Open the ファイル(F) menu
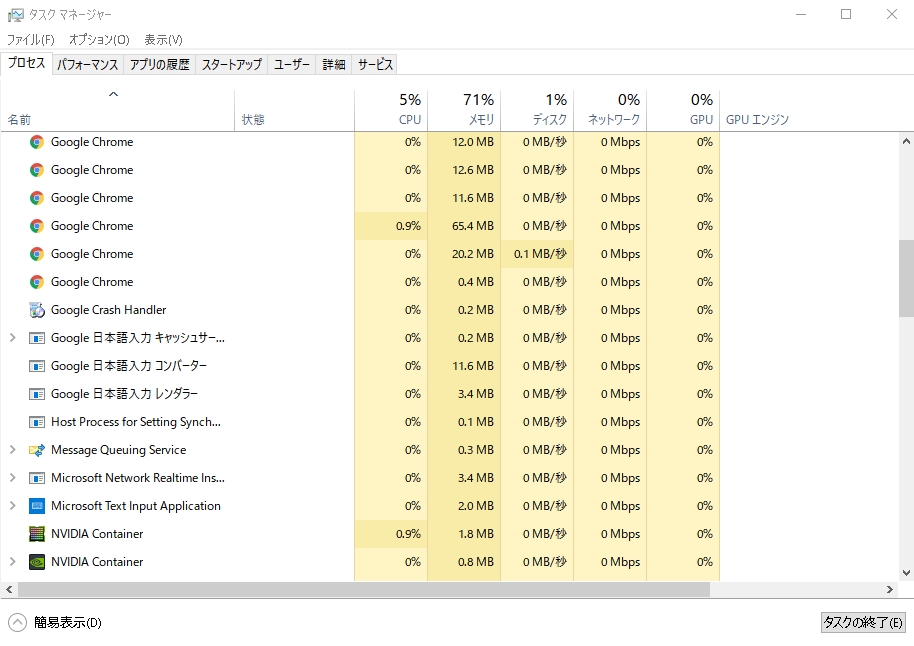Screen dimensions: 914x646 pyautogui.click(x=31, y=40)
